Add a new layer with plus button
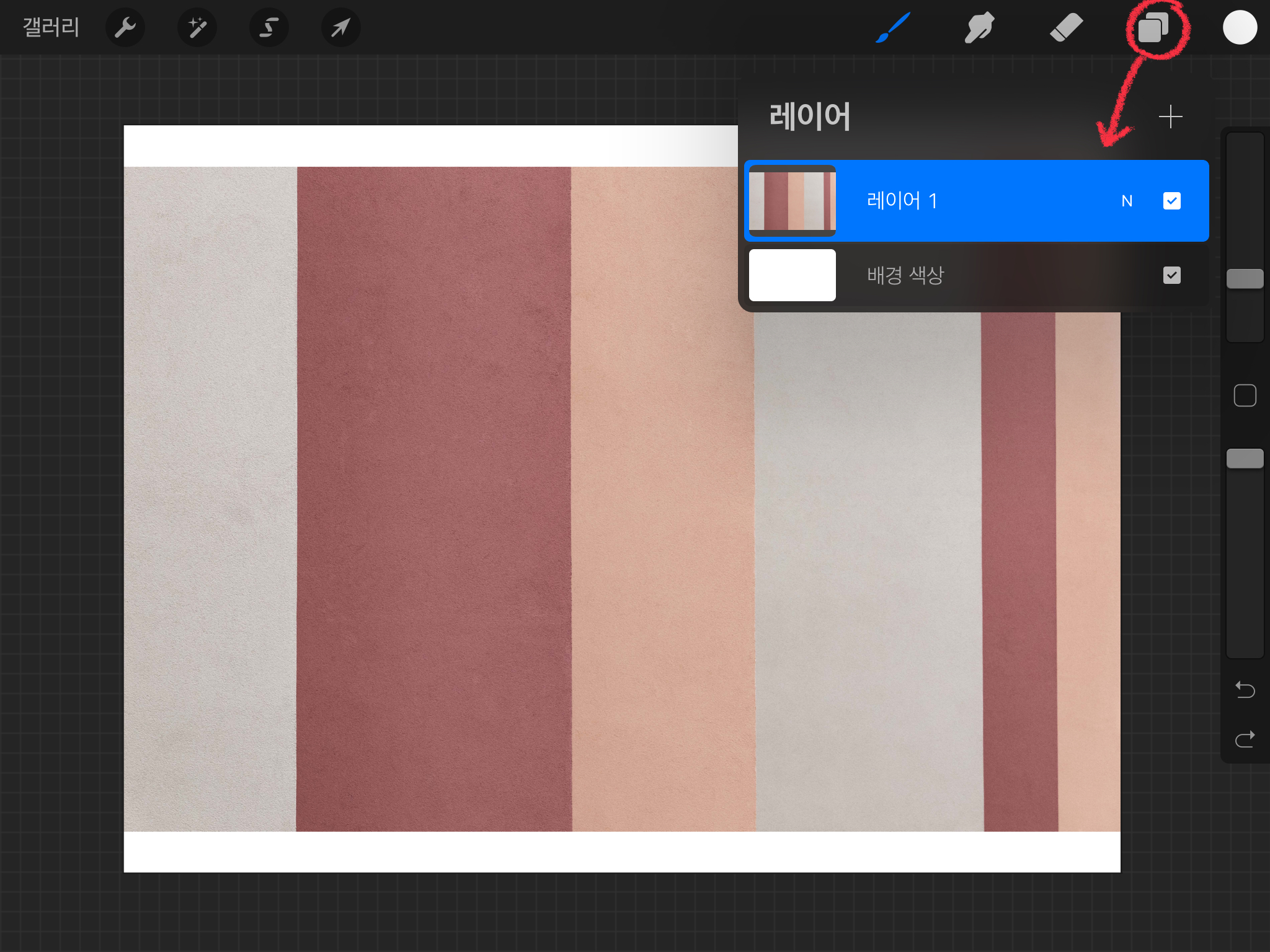 (x=1170, y=117)
